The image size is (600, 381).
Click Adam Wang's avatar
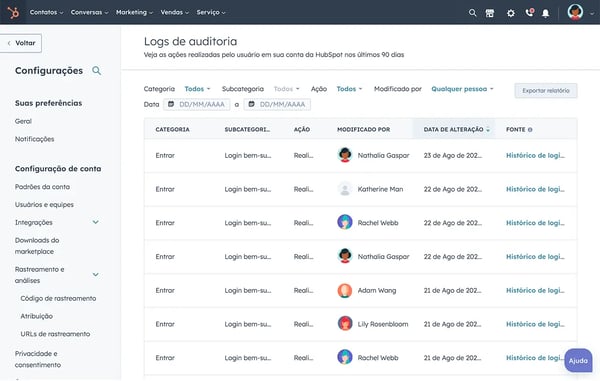pos(345,290)
